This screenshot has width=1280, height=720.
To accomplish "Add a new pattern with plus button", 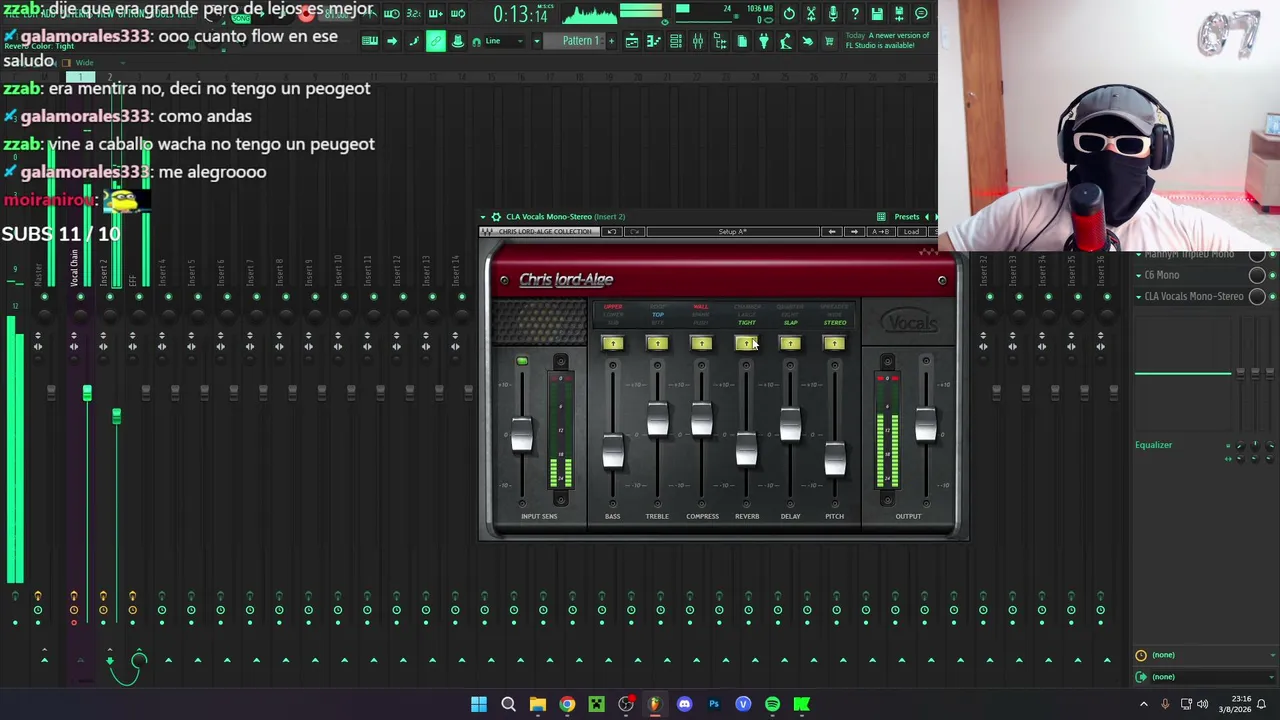I will click(610, 41).
